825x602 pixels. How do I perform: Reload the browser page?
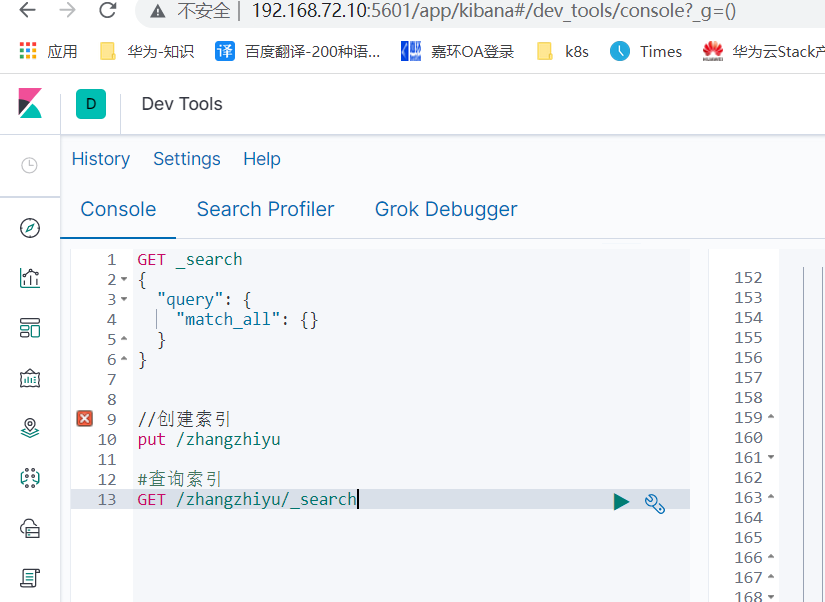tap(108, 10)
